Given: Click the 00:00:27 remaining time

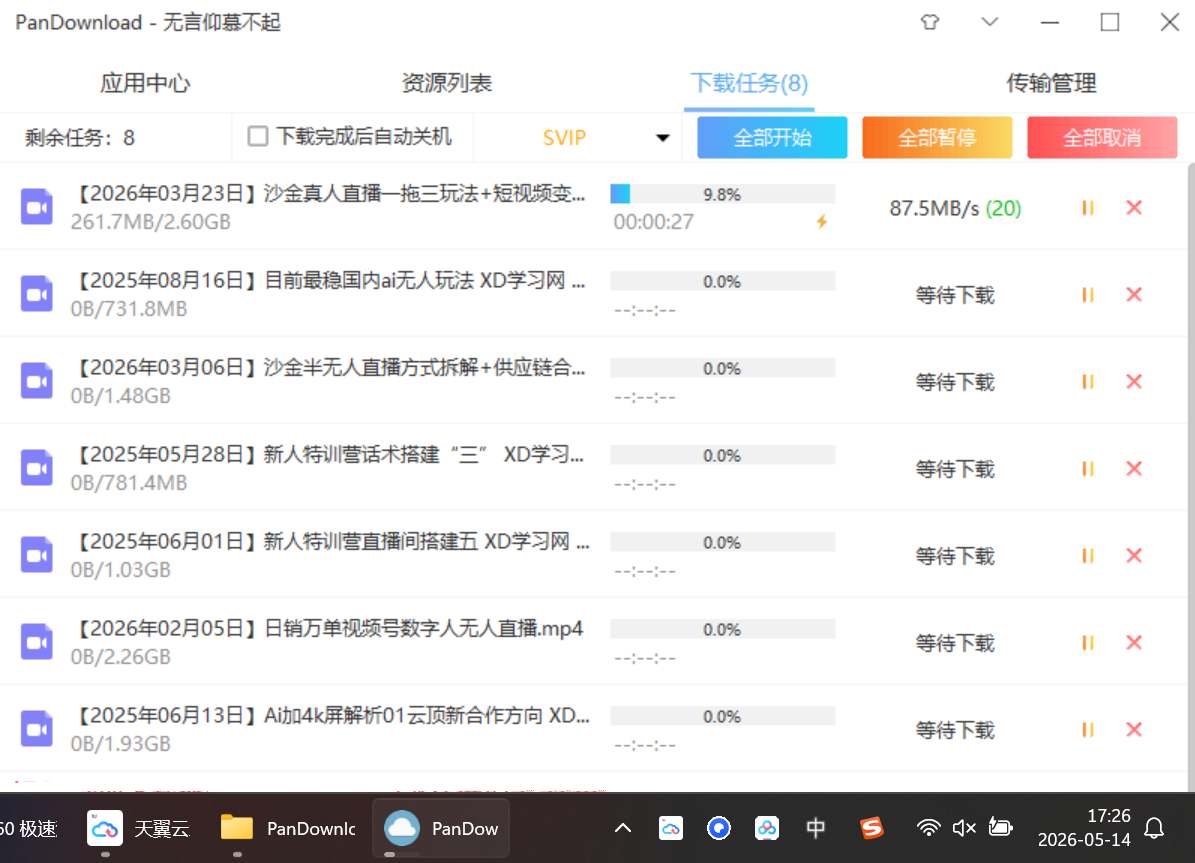Looking at the screenshot, I should point(654,222).
